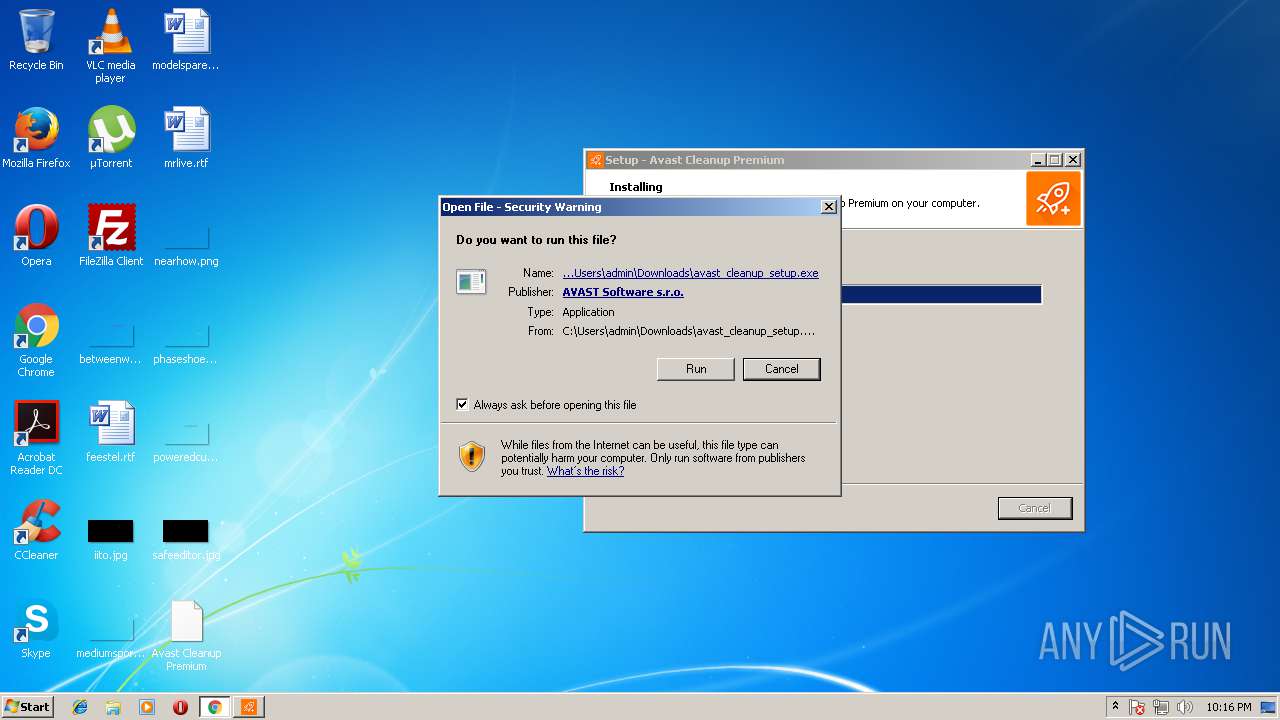The height and width of the screenshot is (720, 1280).
Task: Open Acrobat Reader DC shortcut
Action: [36, 438]
